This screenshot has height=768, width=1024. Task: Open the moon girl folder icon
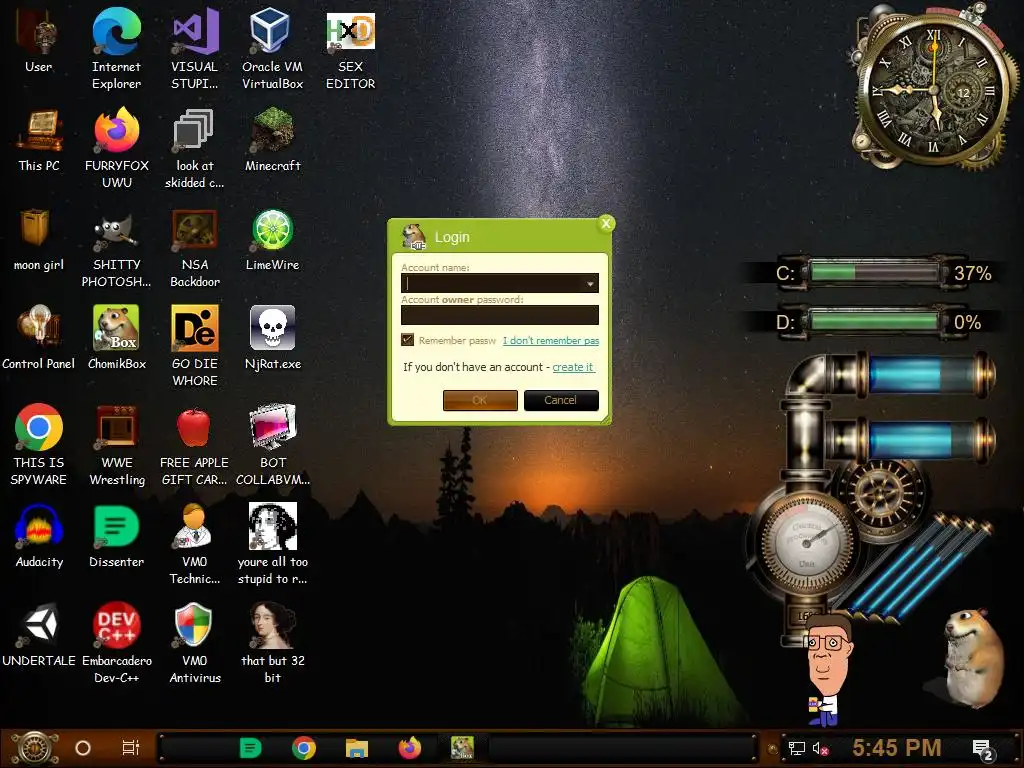coord(39,240)
